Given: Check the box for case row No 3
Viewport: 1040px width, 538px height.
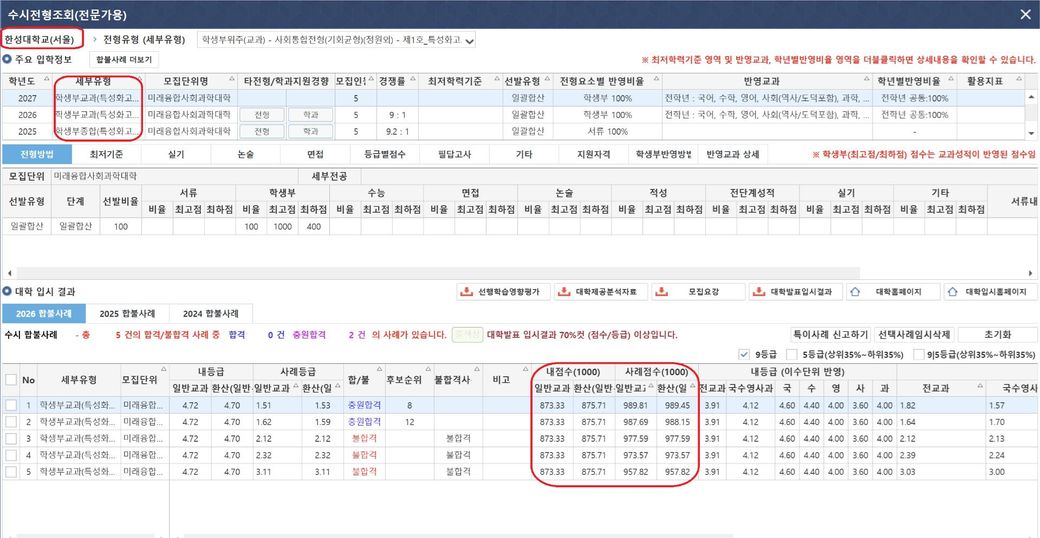Looking at the screenshot, I should point(11,438).
